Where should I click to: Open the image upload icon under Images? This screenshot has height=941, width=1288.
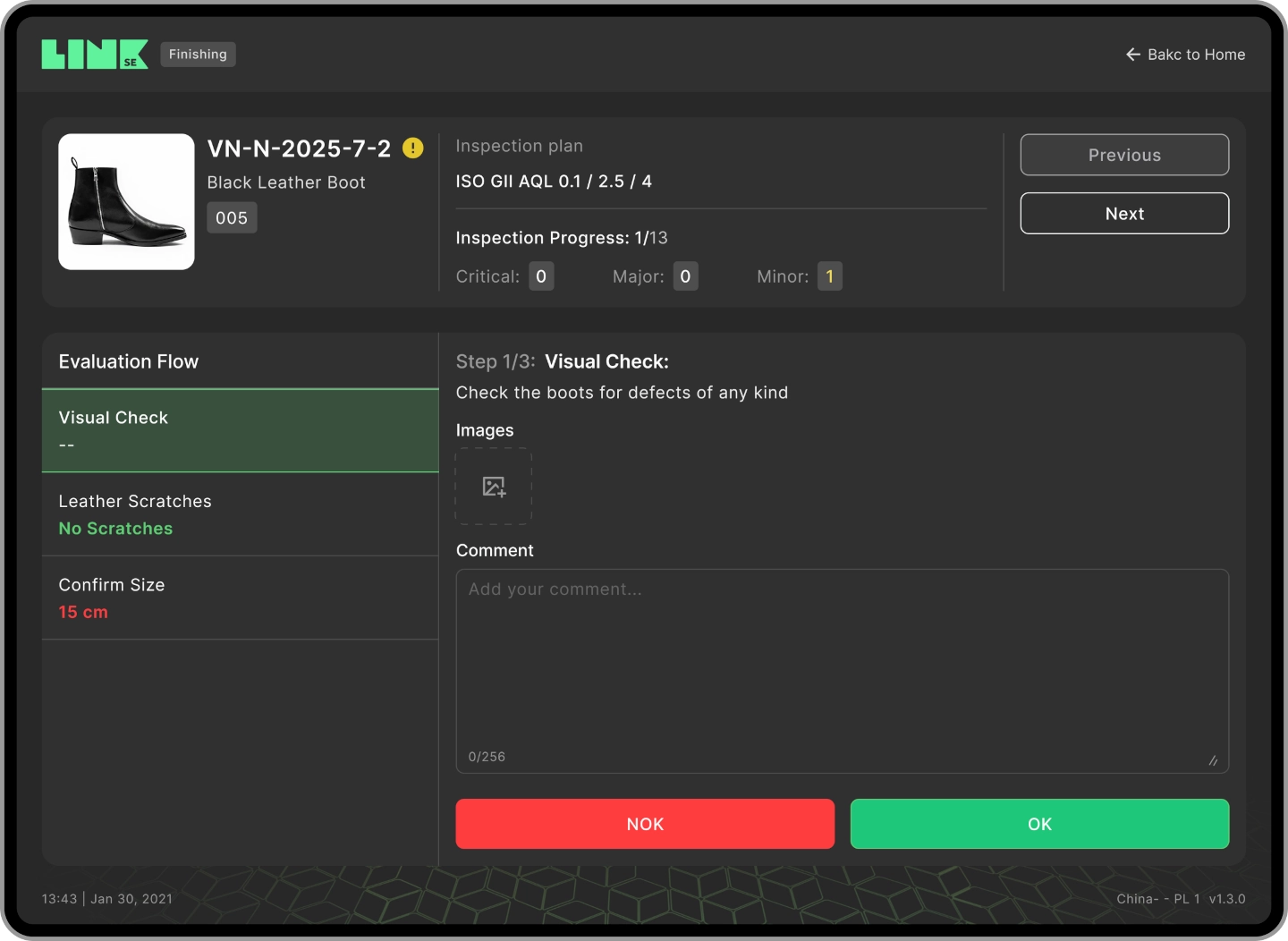pyautogui.click(x=494, y=486)
